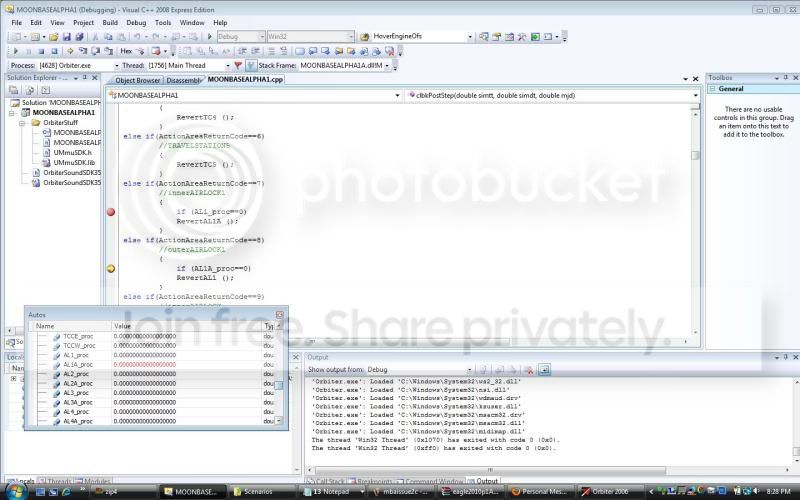Open the Debug menu
This screenshot has height=500, width=800.
point(136,22)
